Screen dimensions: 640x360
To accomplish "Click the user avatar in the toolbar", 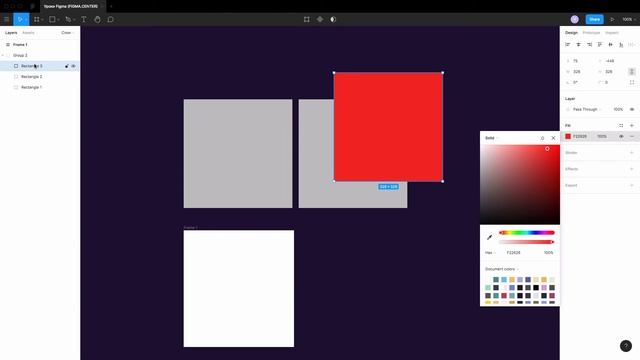I will pyautogui.click(x=574, y=19).
